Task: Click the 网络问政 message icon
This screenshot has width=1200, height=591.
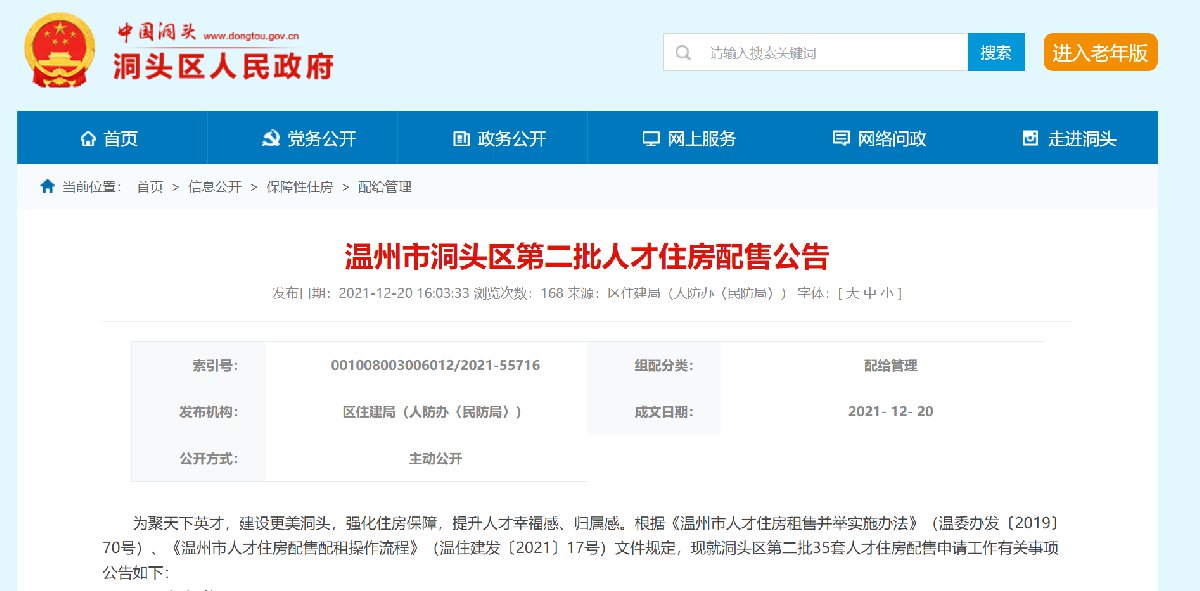Action: pyautogui.click(x=841, y=139)
